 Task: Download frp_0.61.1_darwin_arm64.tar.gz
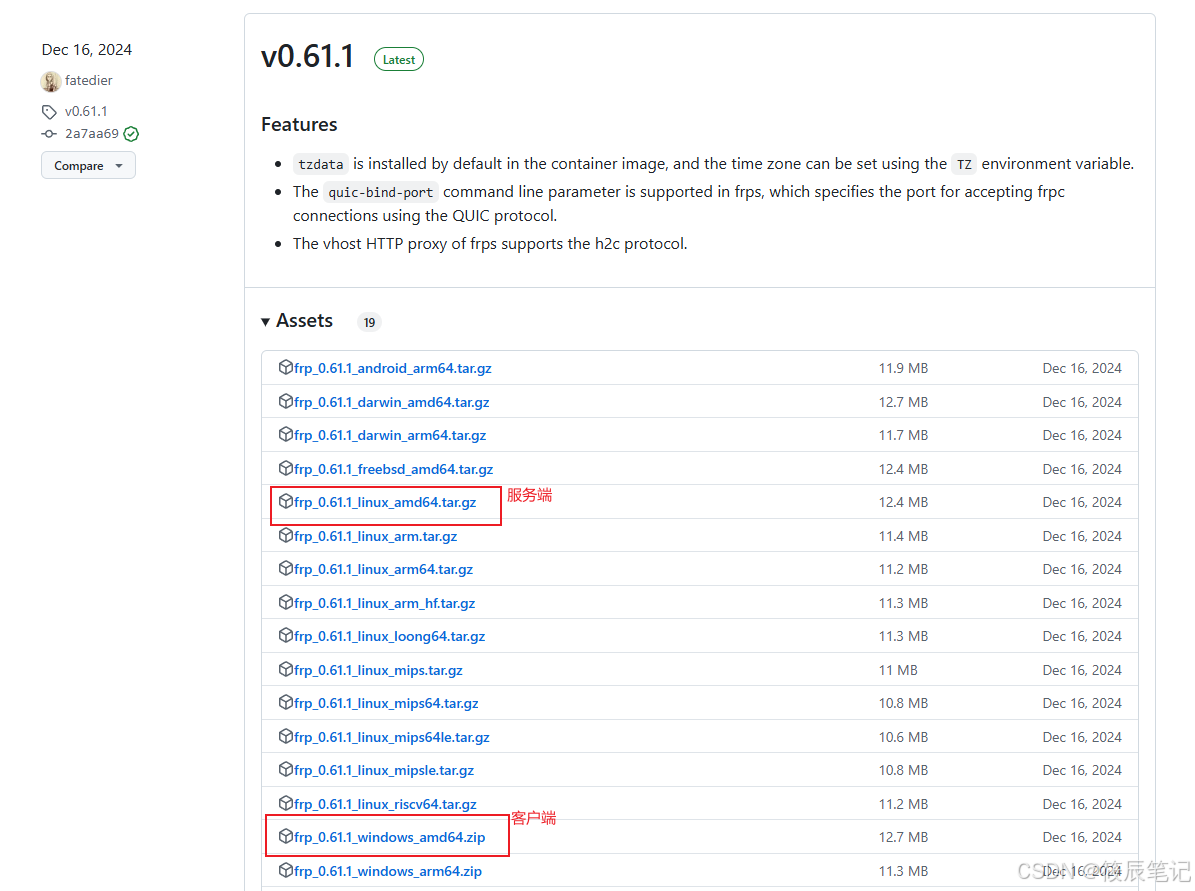(390, 435)
